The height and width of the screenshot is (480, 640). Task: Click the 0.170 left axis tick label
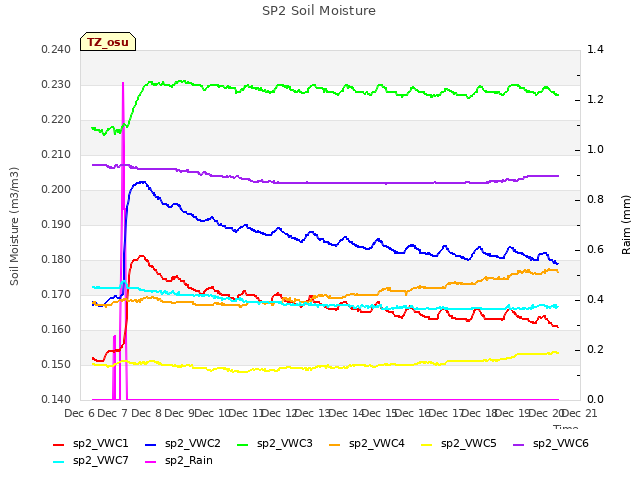point(56,295)
